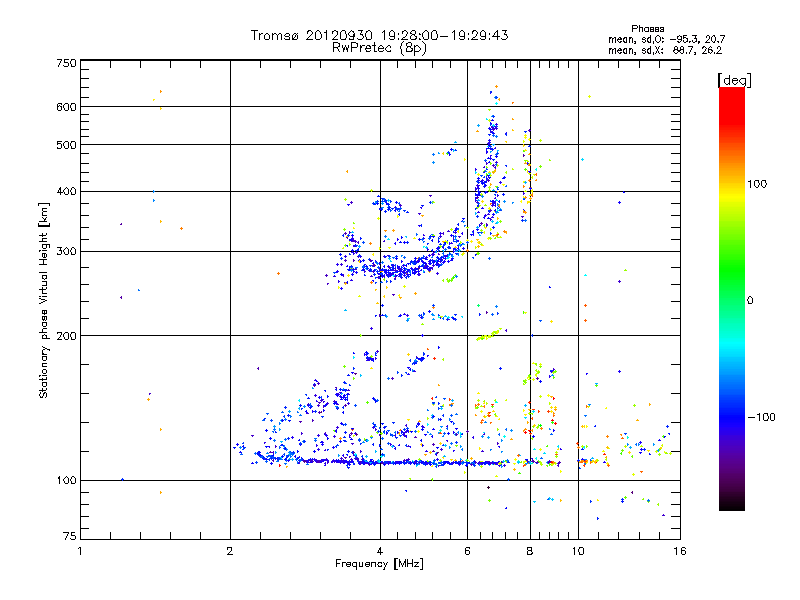This screenshot has width=800, height=600.
Task: Click the x-axis label '2'
Action: tap(230, 551)
